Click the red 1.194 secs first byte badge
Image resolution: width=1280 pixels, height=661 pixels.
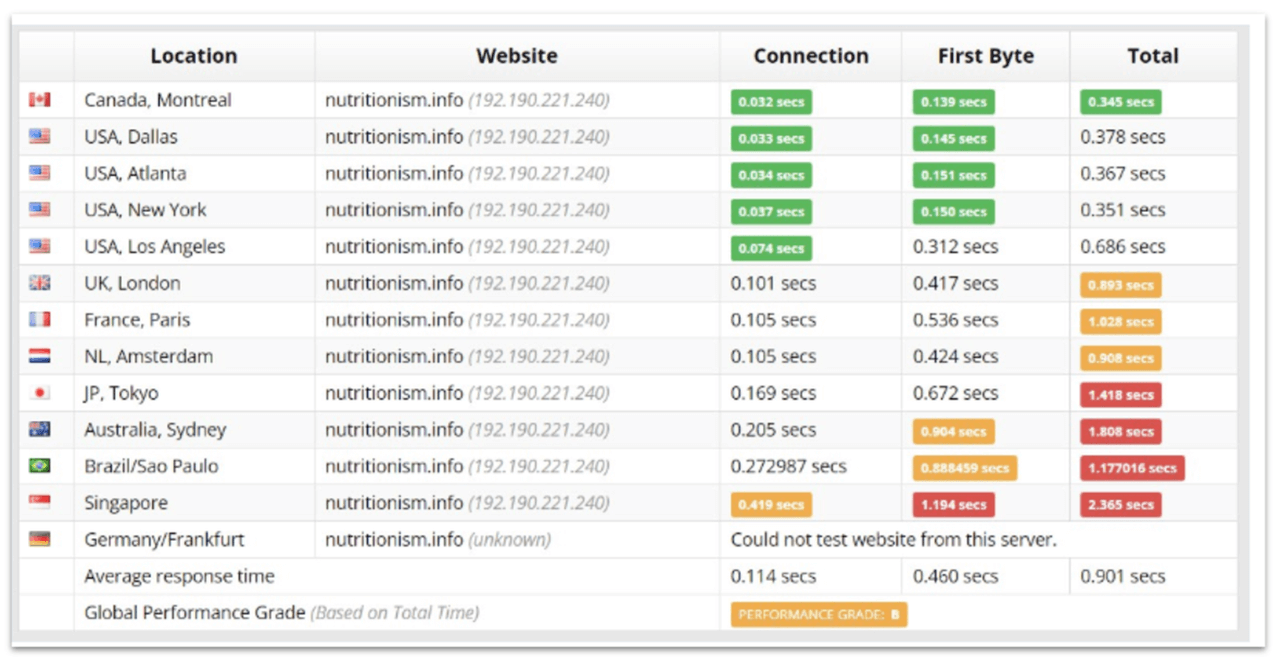(953, 505)
